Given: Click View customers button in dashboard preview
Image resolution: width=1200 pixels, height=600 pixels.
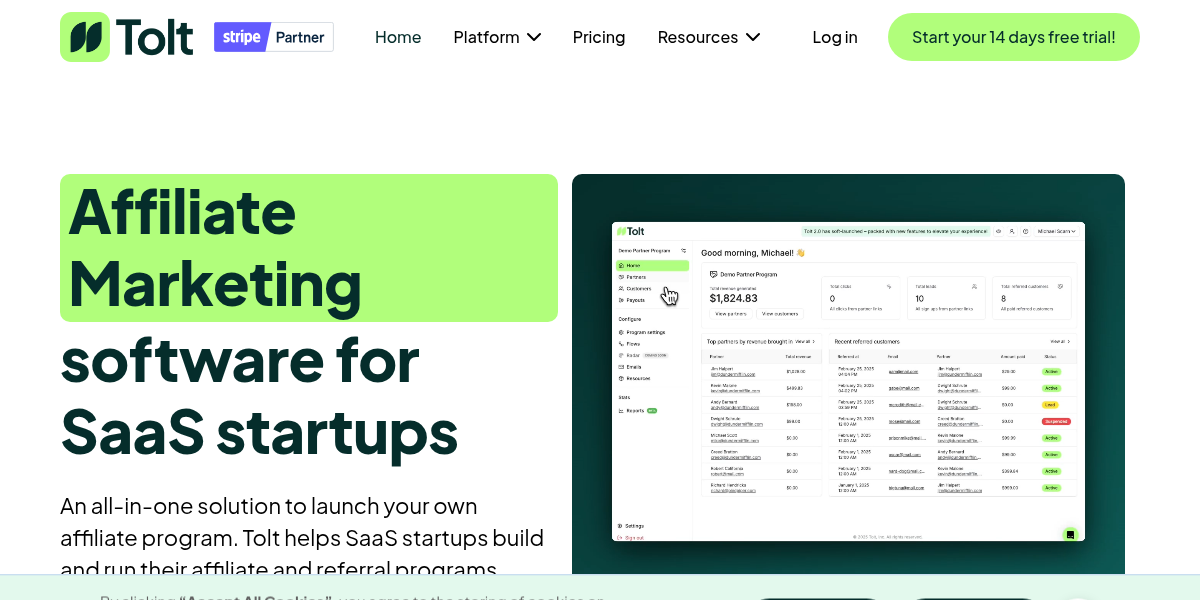Looking at the screenshot, I should [780, 314].
